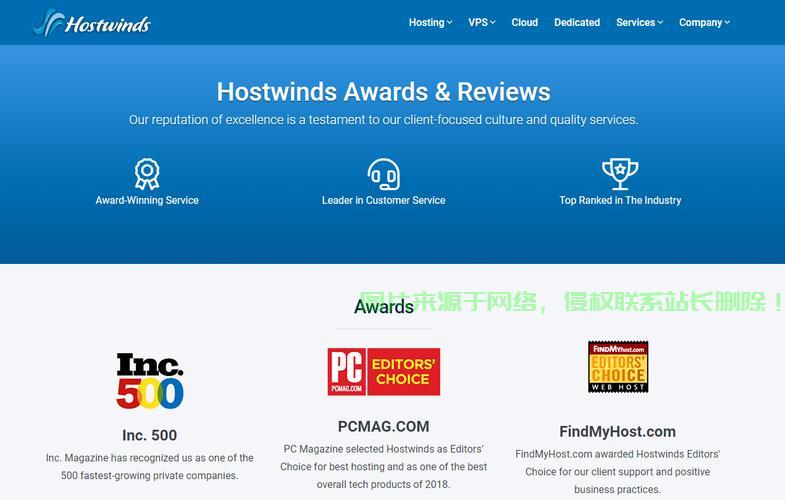
Task: Click the Hostwinds Awards & Reviews heading
Action: pyautogui.click(x=383, y=92)
